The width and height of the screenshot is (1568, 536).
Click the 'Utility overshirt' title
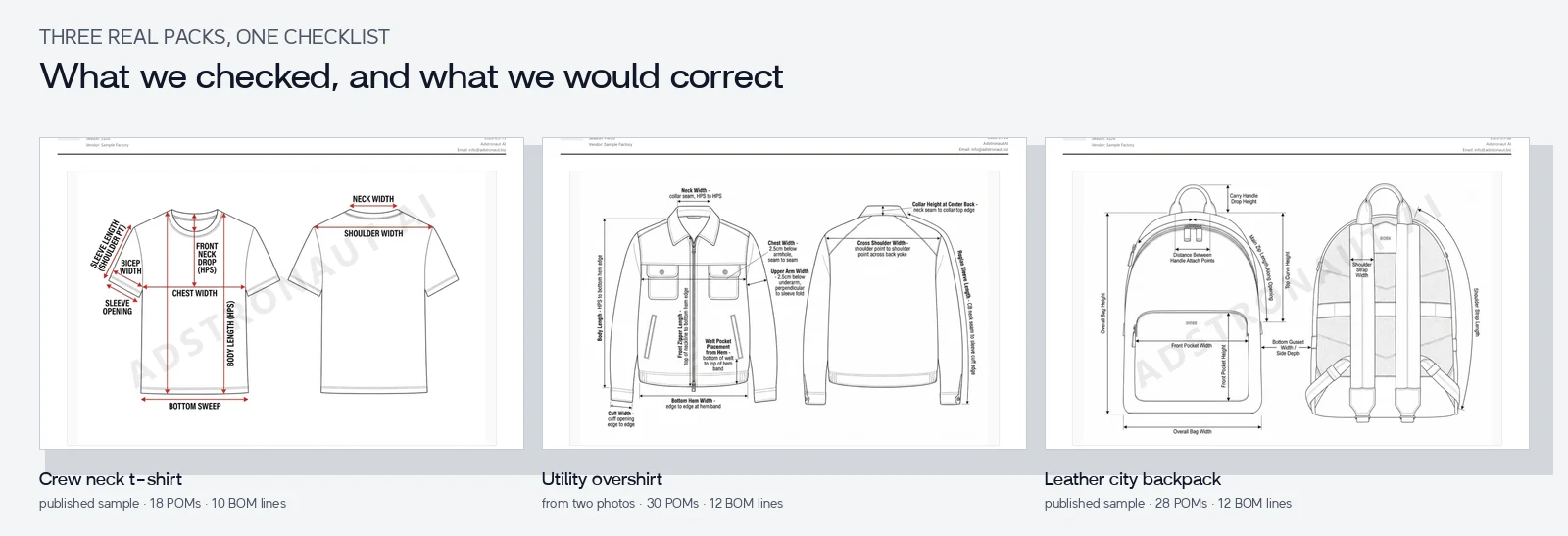[x=602, y=479]
